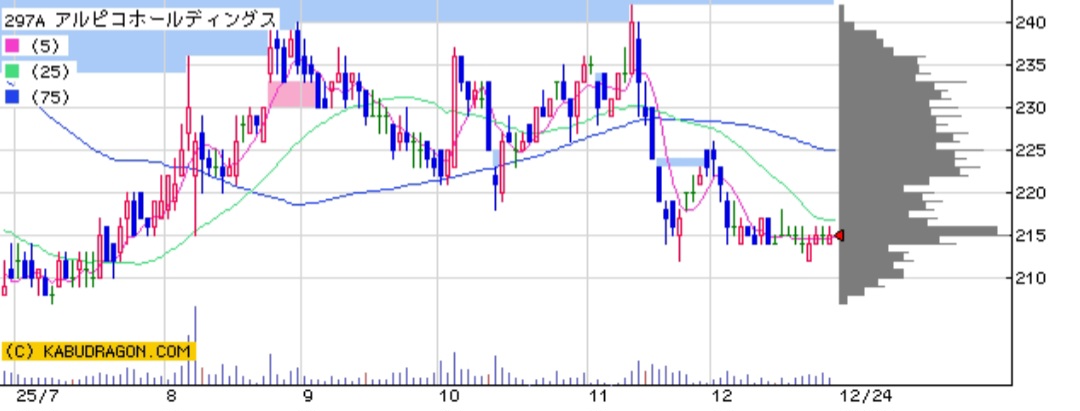Click the pink shaded gap box near September
1080x411 pixels.
291,95
